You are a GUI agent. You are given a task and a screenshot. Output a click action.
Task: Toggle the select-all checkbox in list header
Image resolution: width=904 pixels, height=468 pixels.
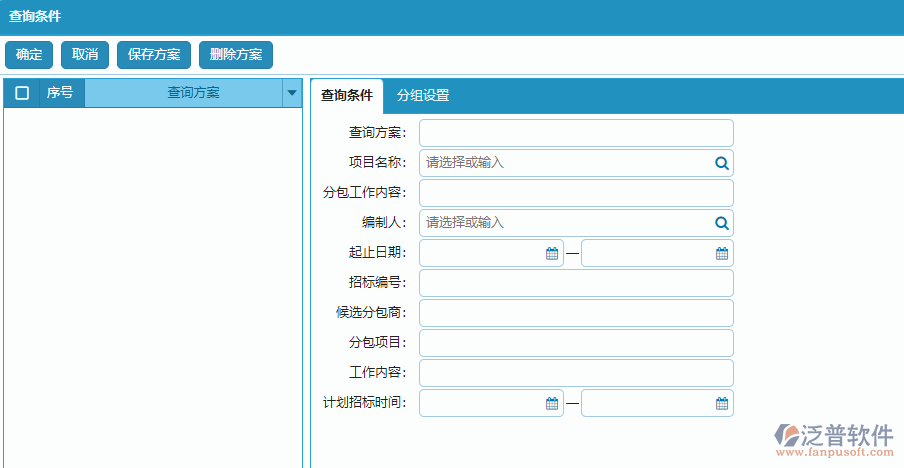tap(22, 93)
